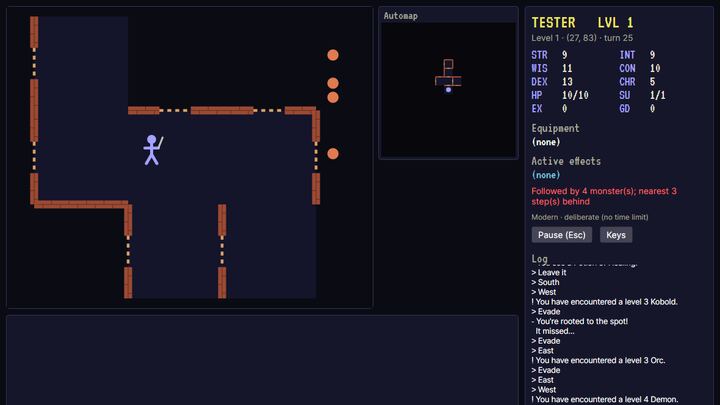Image resolution: width=720 pixels, height=405 pixels.
Task: Click the INT stat label
Action: pyautogui.click(x=627, y=55)
